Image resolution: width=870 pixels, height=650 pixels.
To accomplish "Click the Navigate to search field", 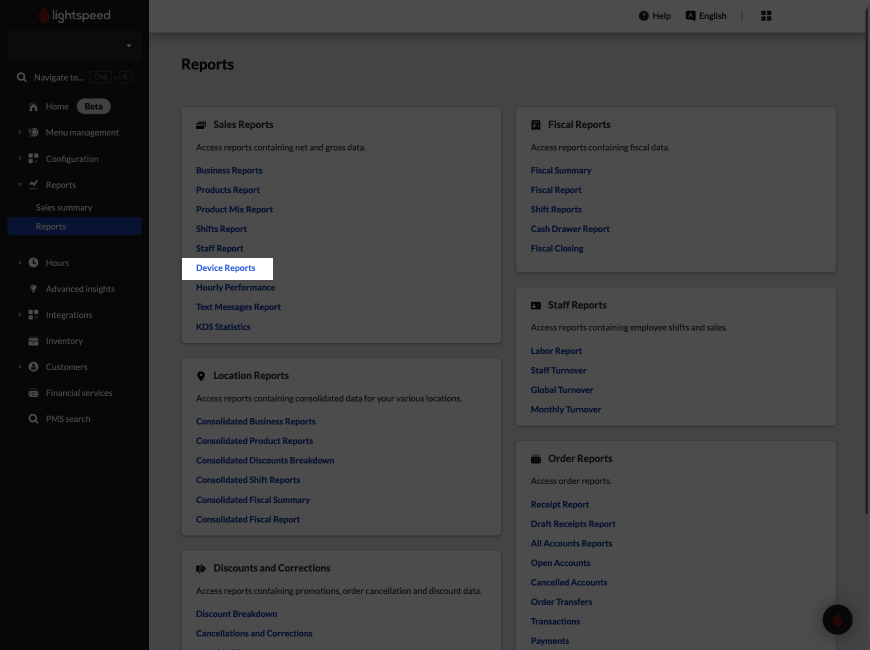I will pyautogui.click(x=74, y=77).
